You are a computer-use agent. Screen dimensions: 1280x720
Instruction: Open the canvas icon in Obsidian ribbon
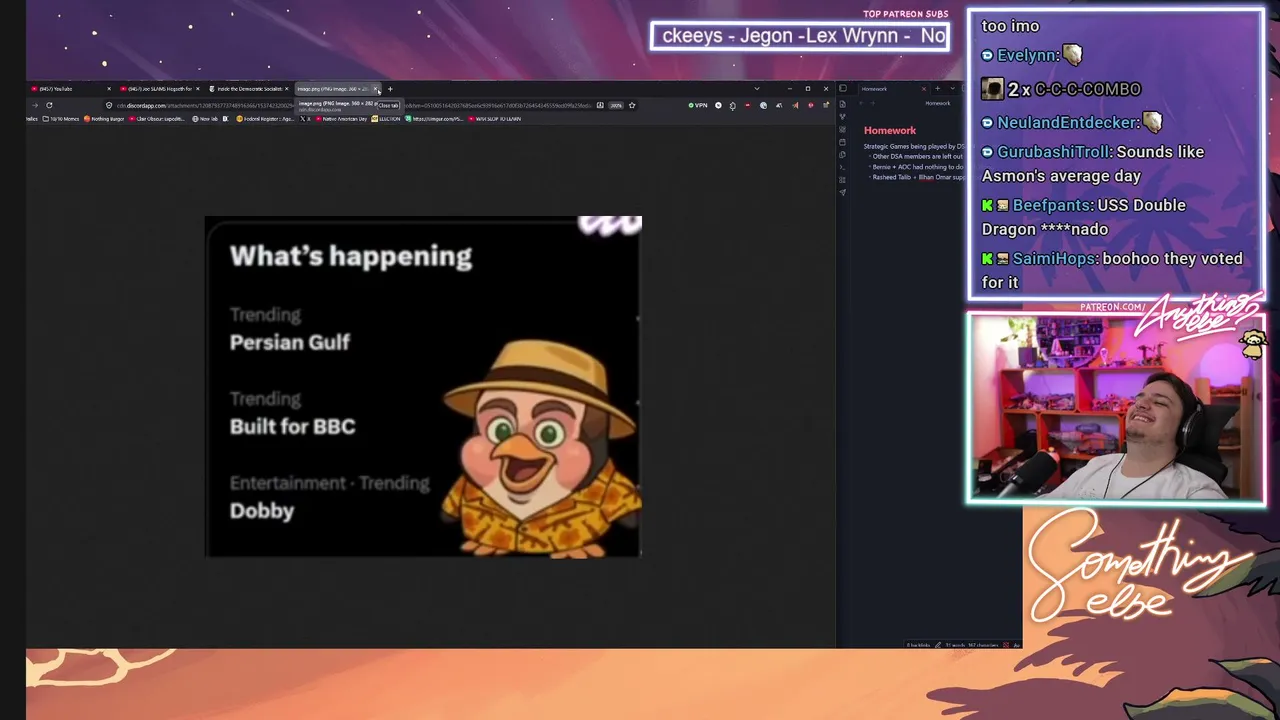(x=842, y=130)
